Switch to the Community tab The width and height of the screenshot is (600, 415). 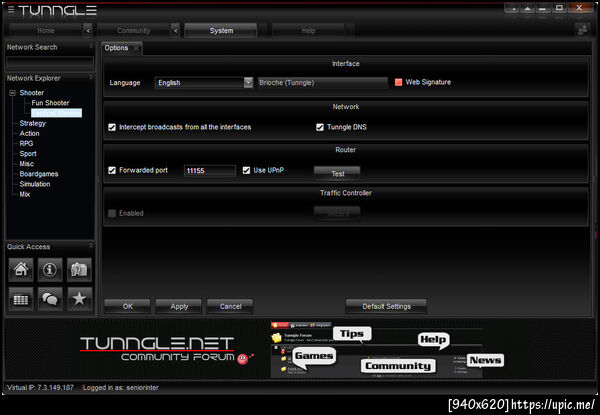[134, 31]
